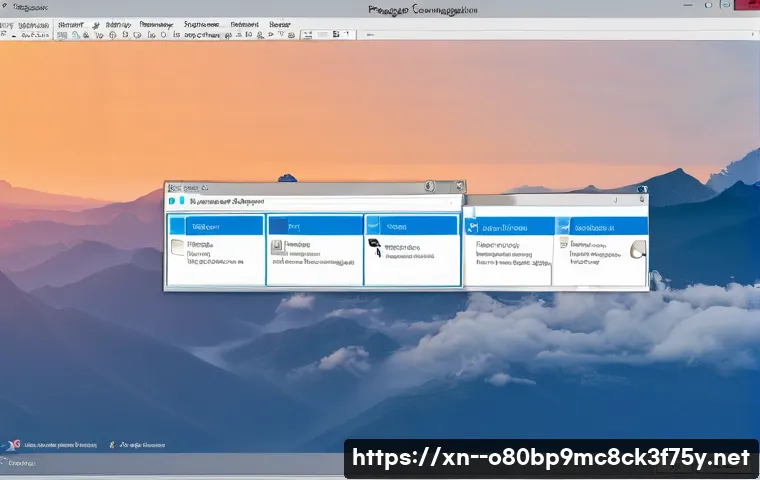Click the small blue icon under the dialog title
This screenshot has height=480, width=760.
click(173, 201)
